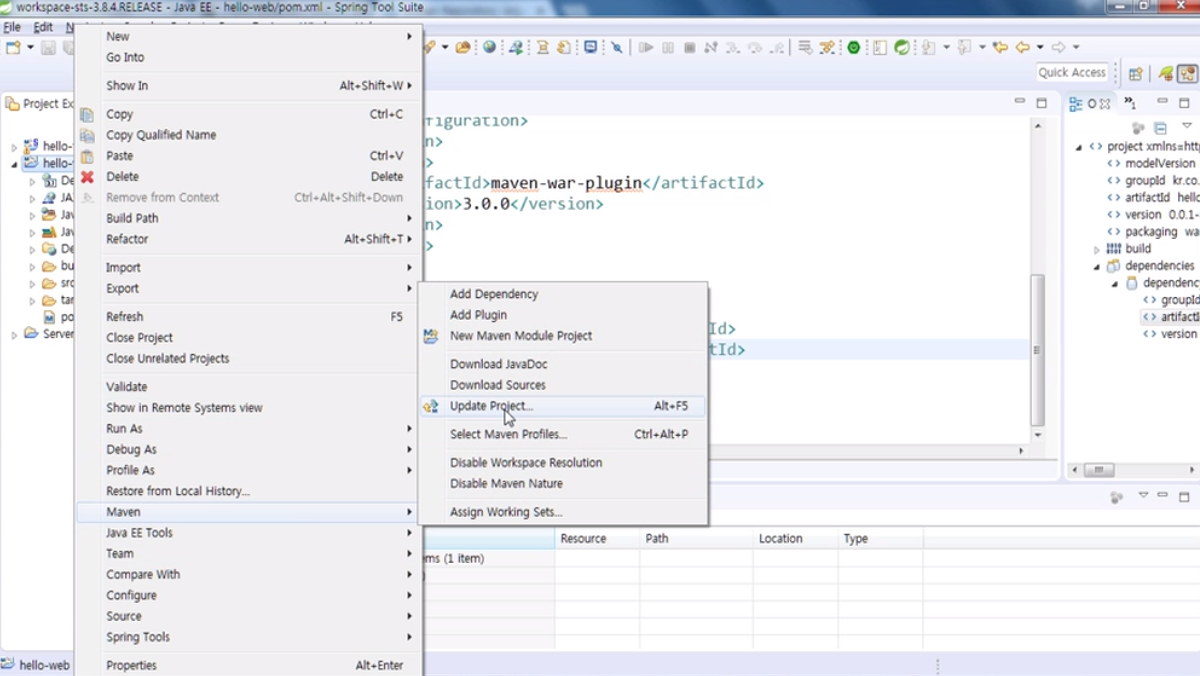This screenshot has height=676, width=1200.
Task: Open the Refactor submenu
Action: 250,239
